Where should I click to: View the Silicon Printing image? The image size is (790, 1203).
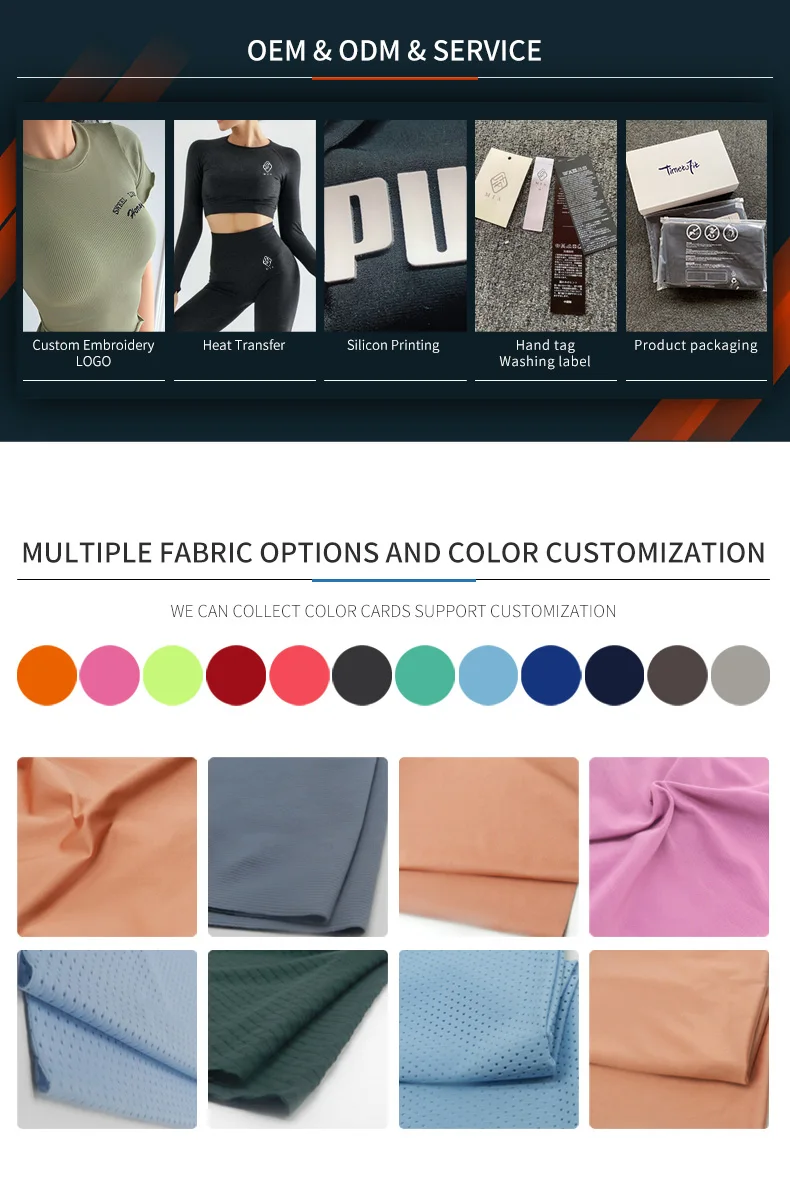click(x=395, y=226)
